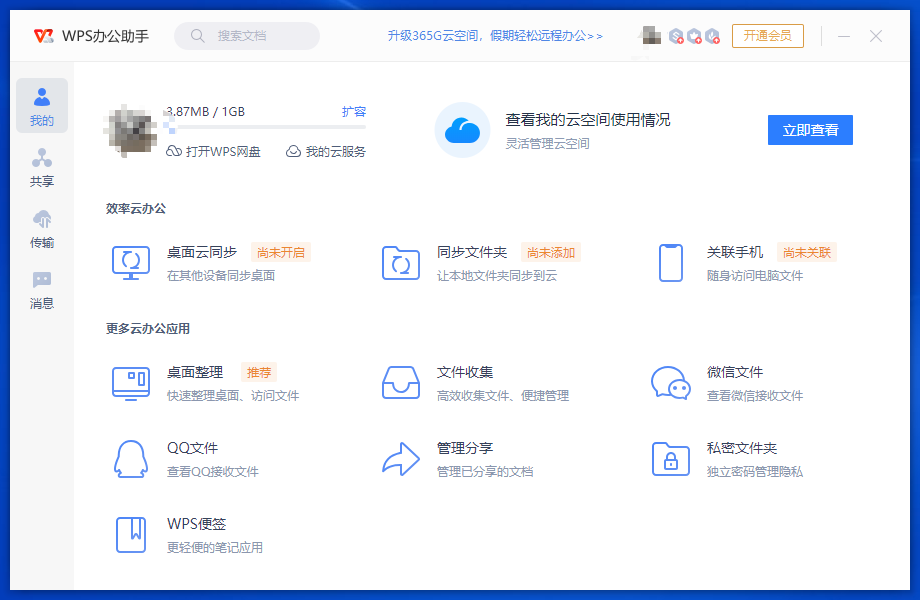Open 打开WPS网盘
The image size is (920, 600).
point(214,151)
